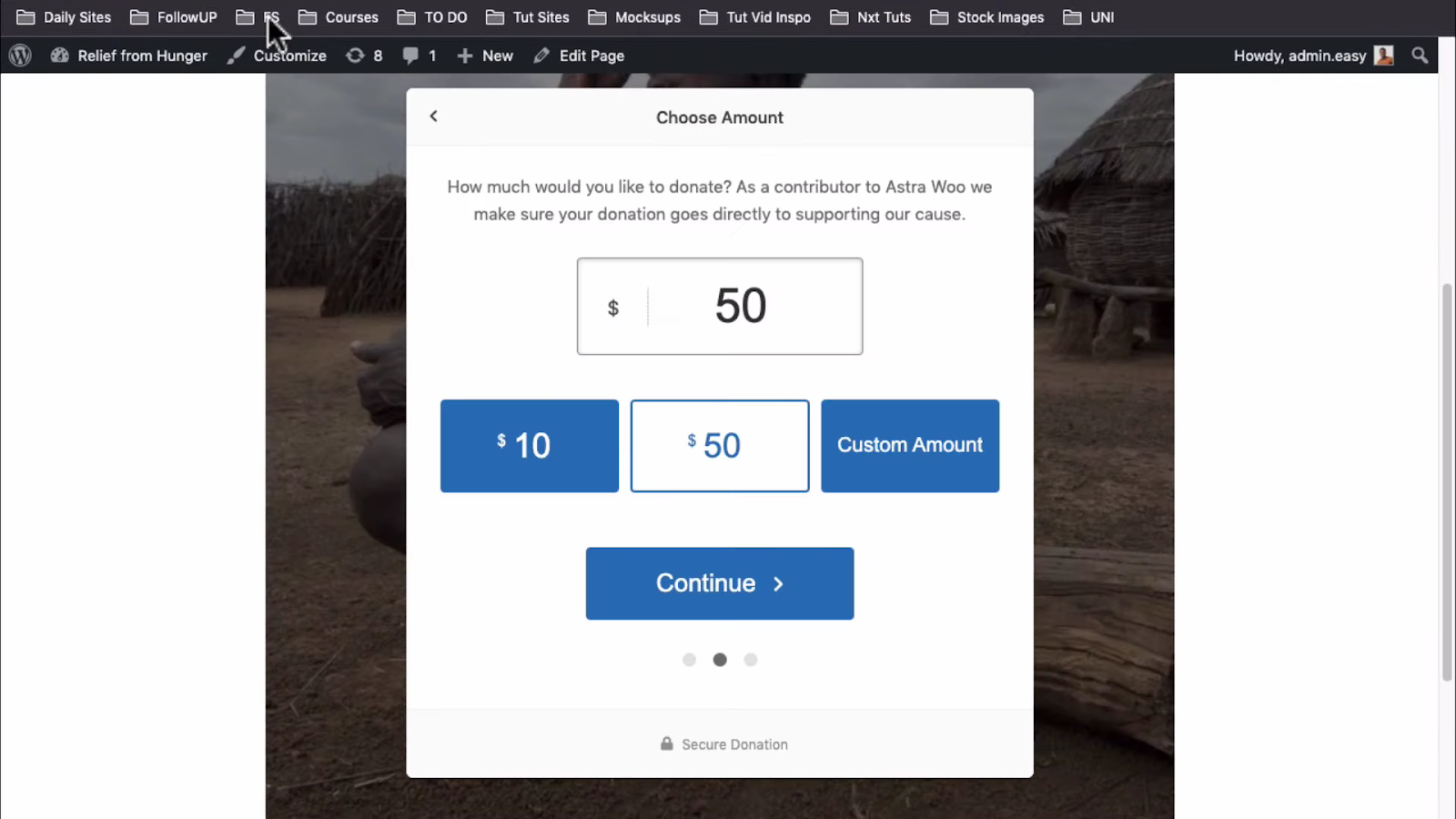Open the Nxt Tuts bookmark folder
Screen dimensions: 1456x819
pos(871,17)
